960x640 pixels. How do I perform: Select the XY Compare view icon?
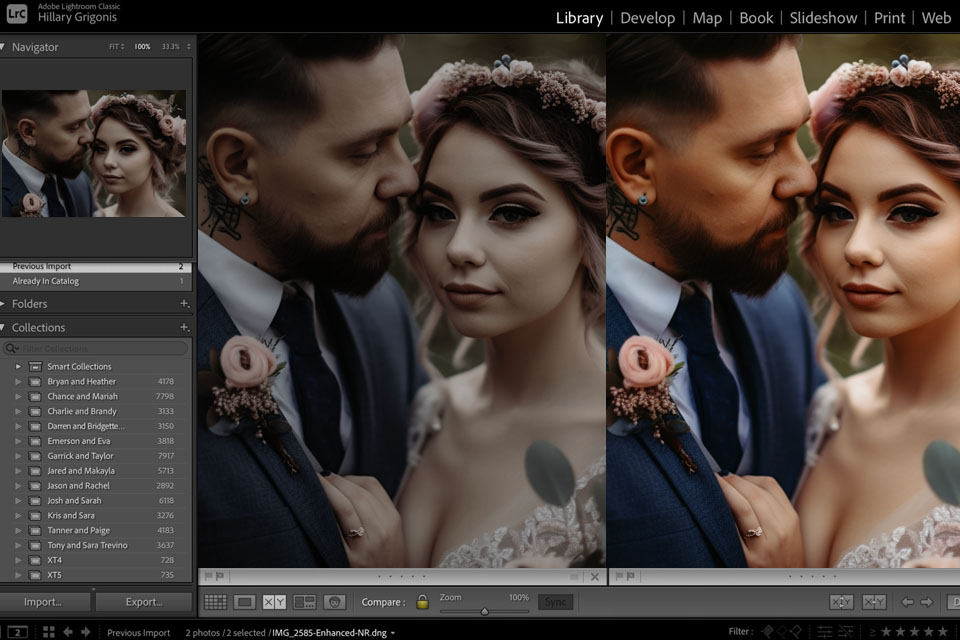point(274,602)
